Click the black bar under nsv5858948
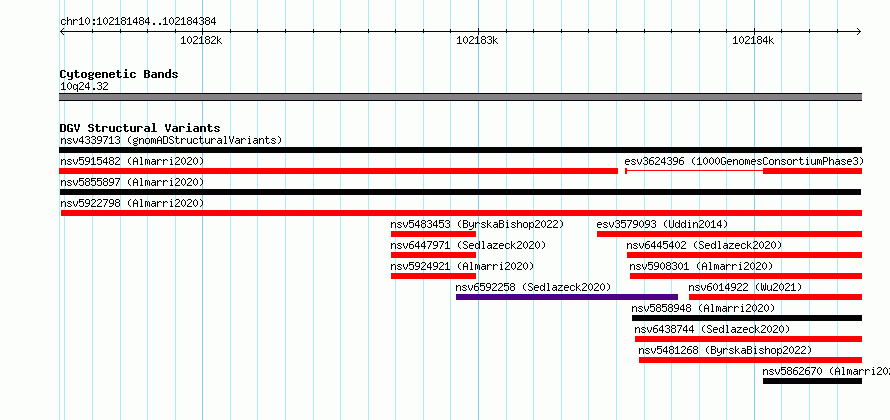Viewport: 890px width, 420px height. tap(747, 318)
